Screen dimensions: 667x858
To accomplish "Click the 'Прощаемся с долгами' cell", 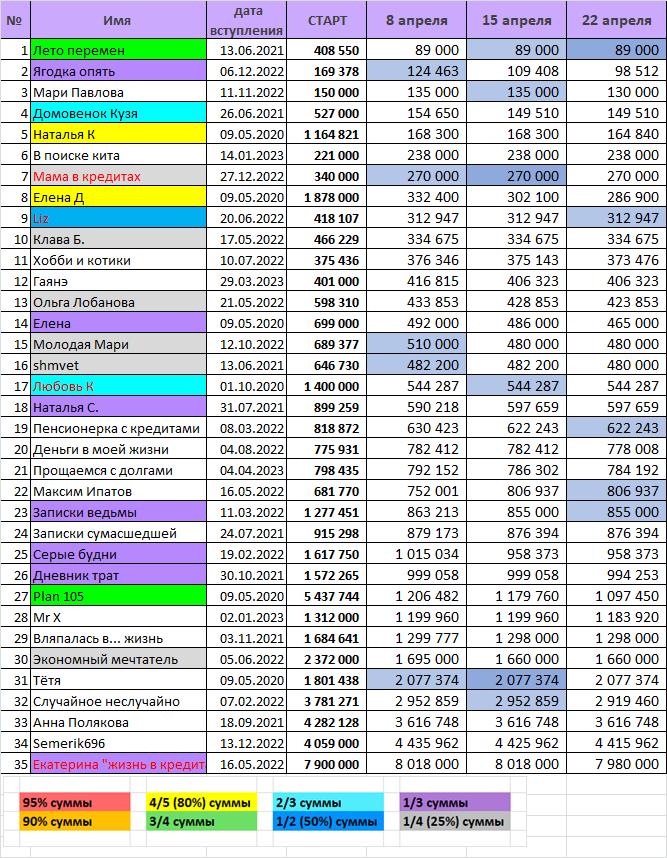I will click(118, 470).
